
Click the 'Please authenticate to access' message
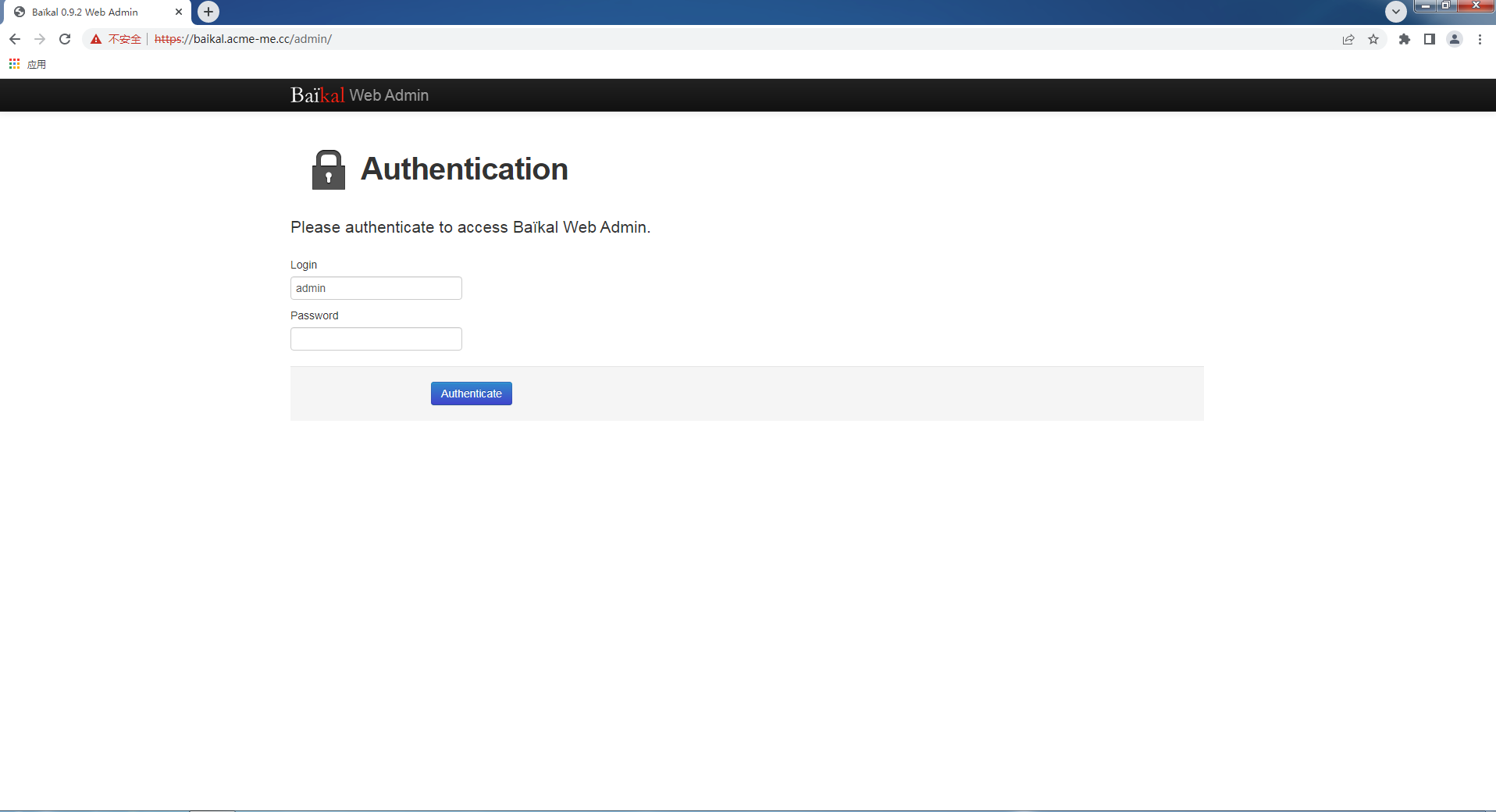[470, 227]
